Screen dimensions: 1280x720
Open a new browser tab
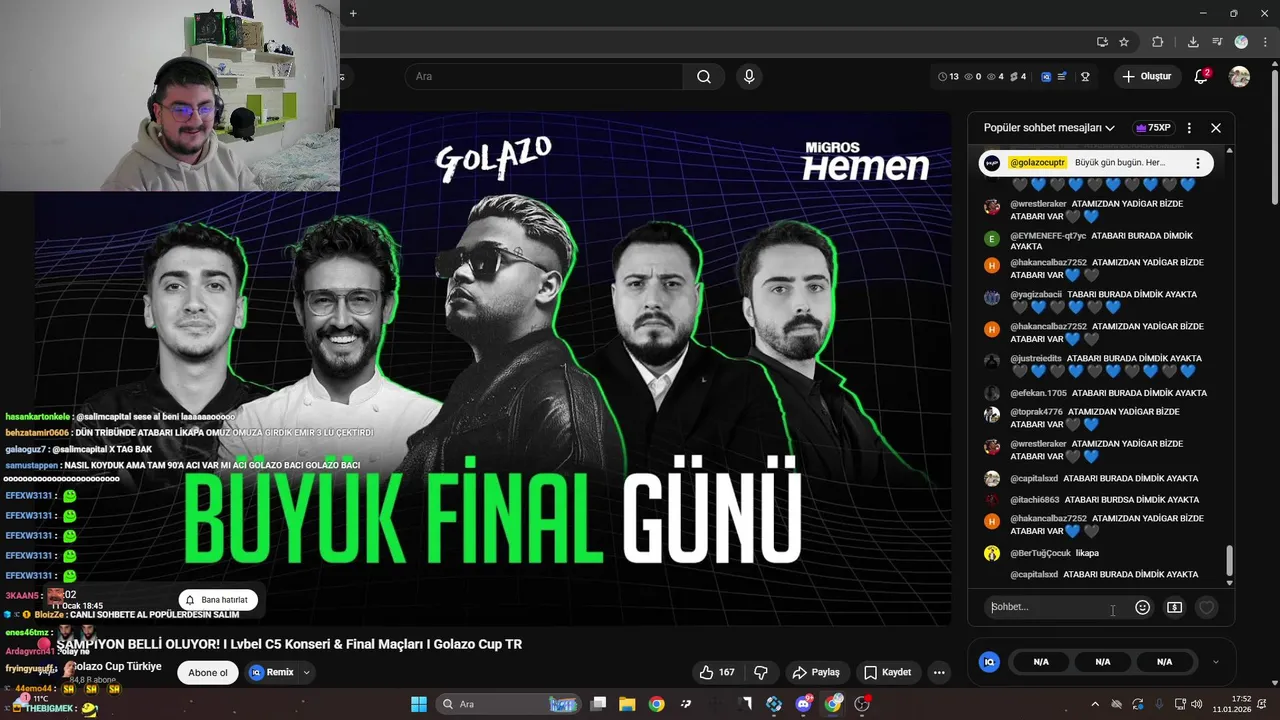click(x=353, y=13)
